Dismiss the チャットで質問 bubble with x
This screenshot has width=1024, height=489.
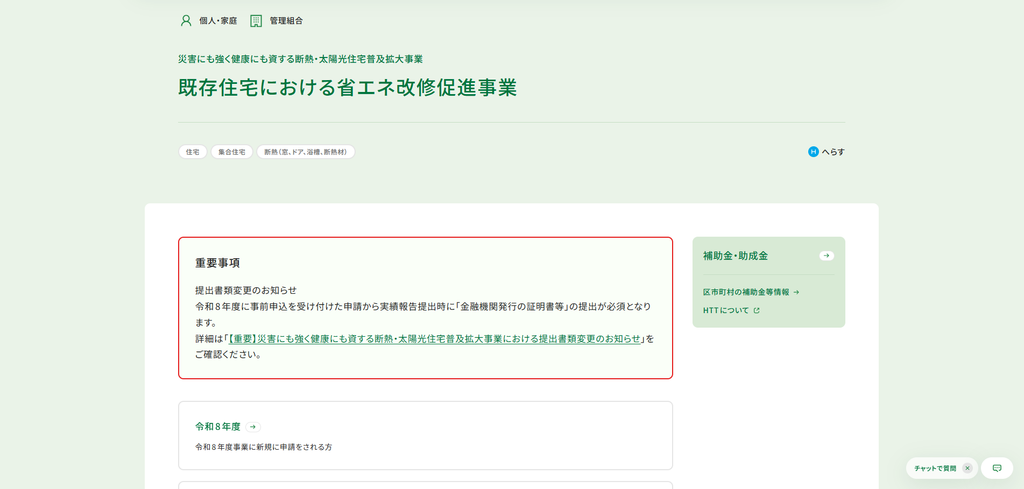(x=967, y=468)
